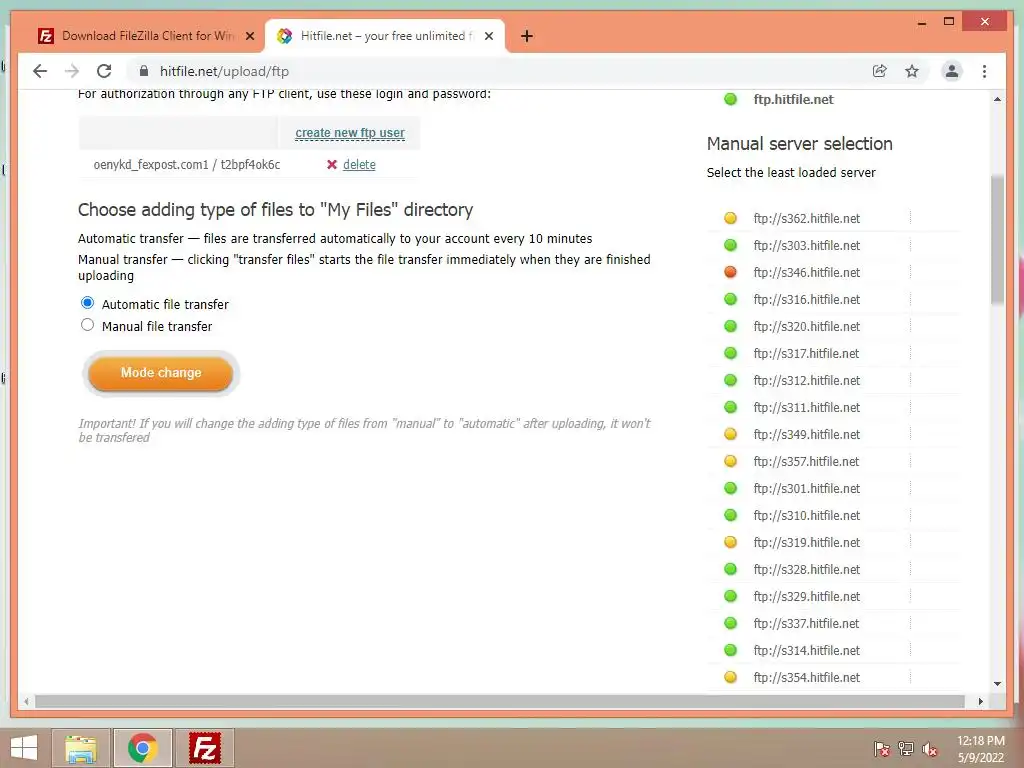This screenshot has width=1024, height=768.
Task: Select server ftp://s346.hitfile.net
Action: tap(807, 272)
